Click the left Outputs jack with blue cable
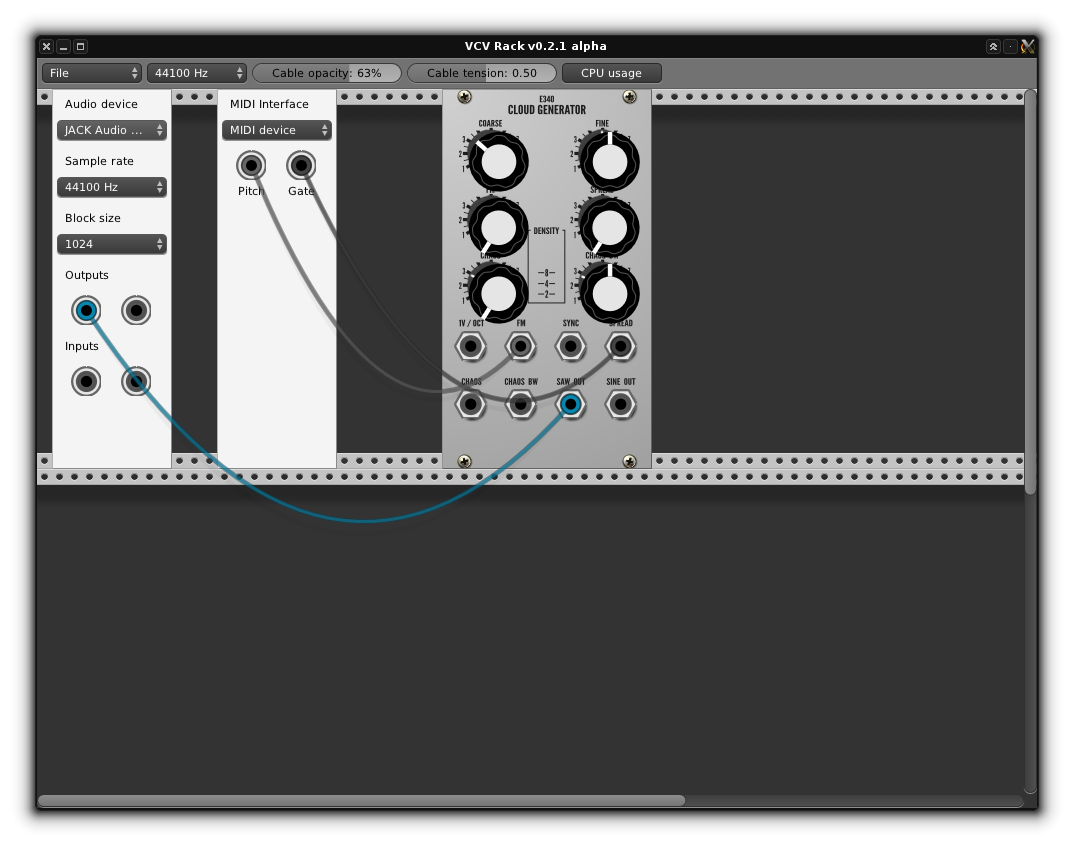The height and width of the screenshot is (846, 1074). pos(86,310)
